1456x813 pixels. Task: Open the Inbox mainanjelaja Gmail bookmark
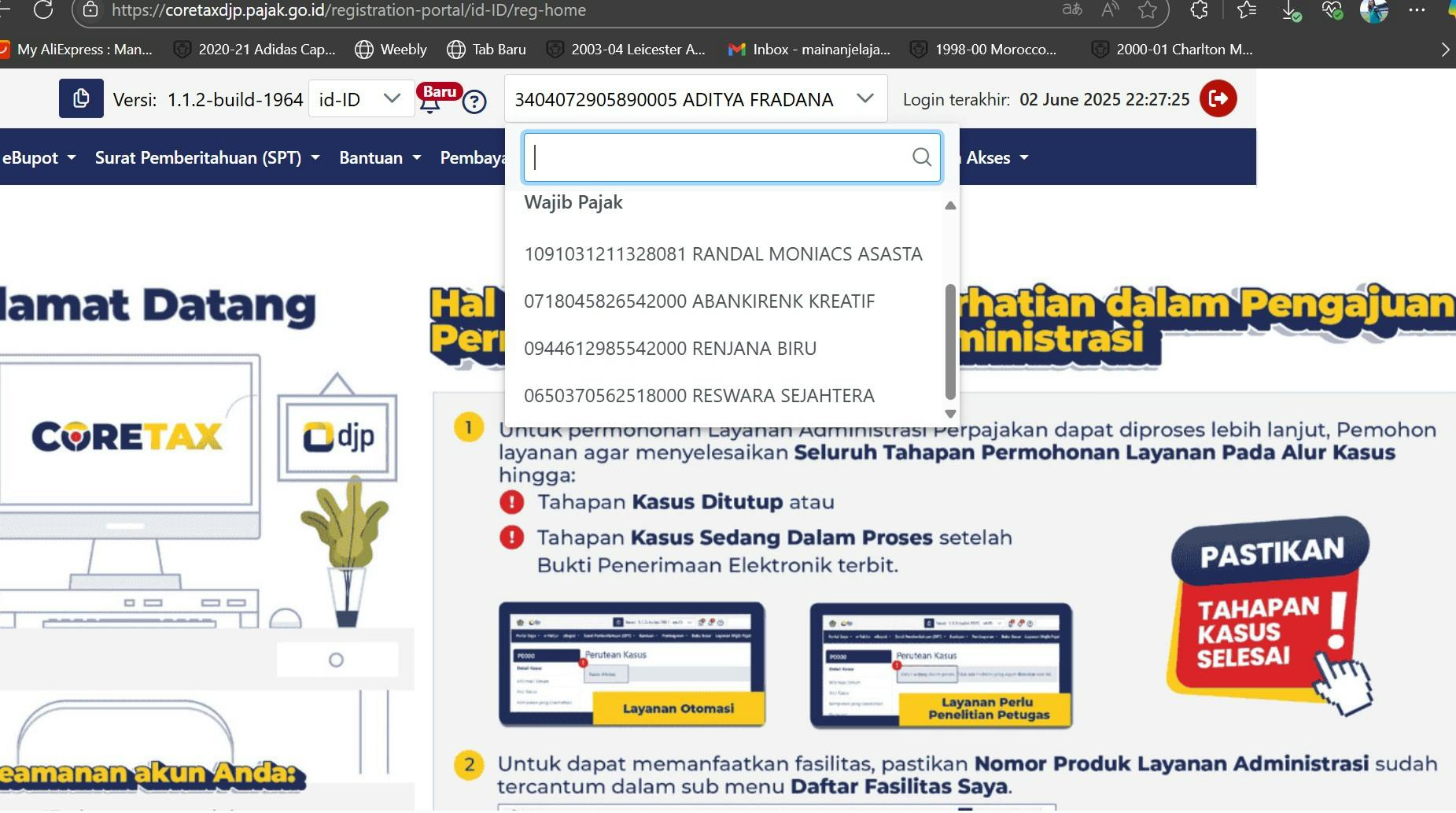809,50
